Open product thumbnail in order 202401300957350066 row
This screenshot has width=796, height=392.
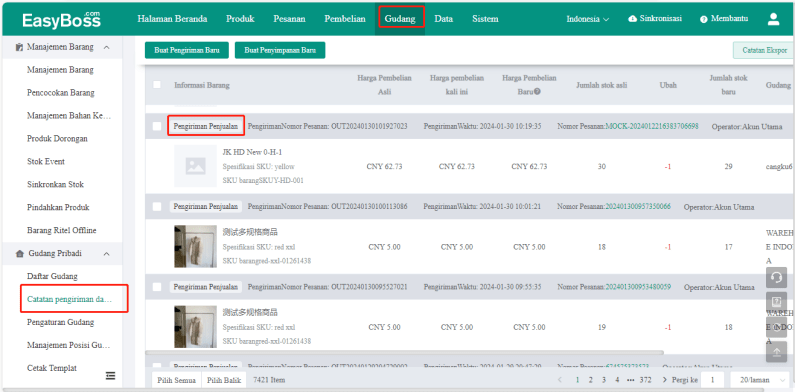(x=195, y=246)
